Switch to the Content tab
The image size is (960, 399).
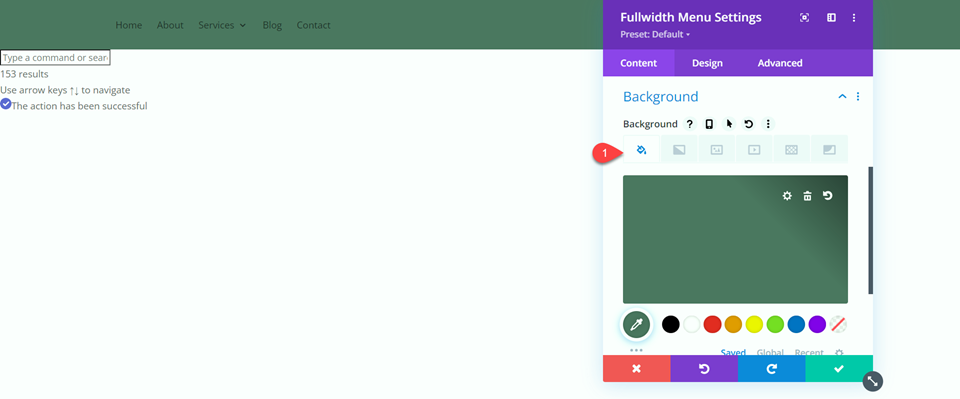[x=639, y=63]
